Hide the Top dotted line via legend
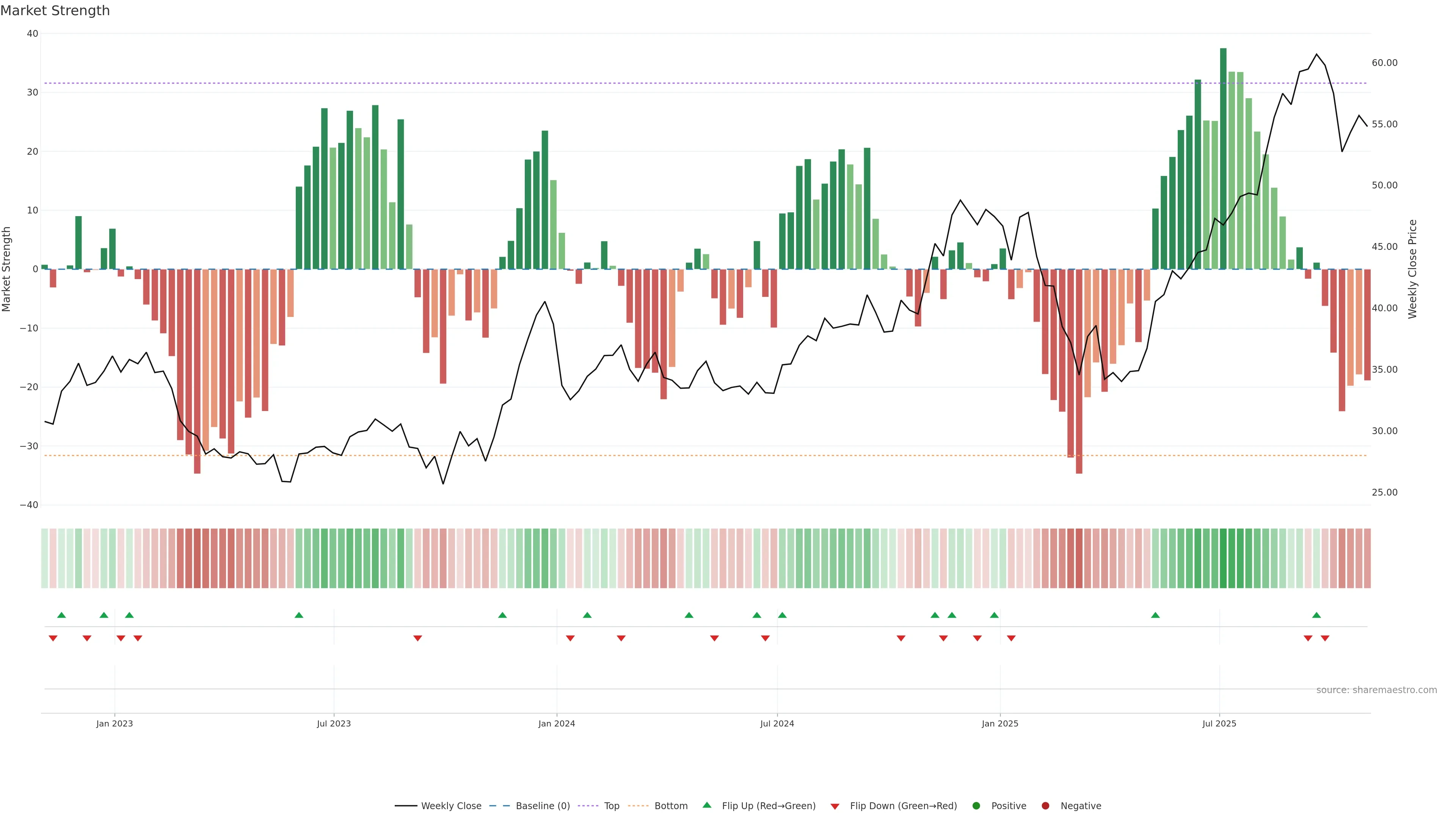This screenshot has height=819, width=1456. point(611,806)
